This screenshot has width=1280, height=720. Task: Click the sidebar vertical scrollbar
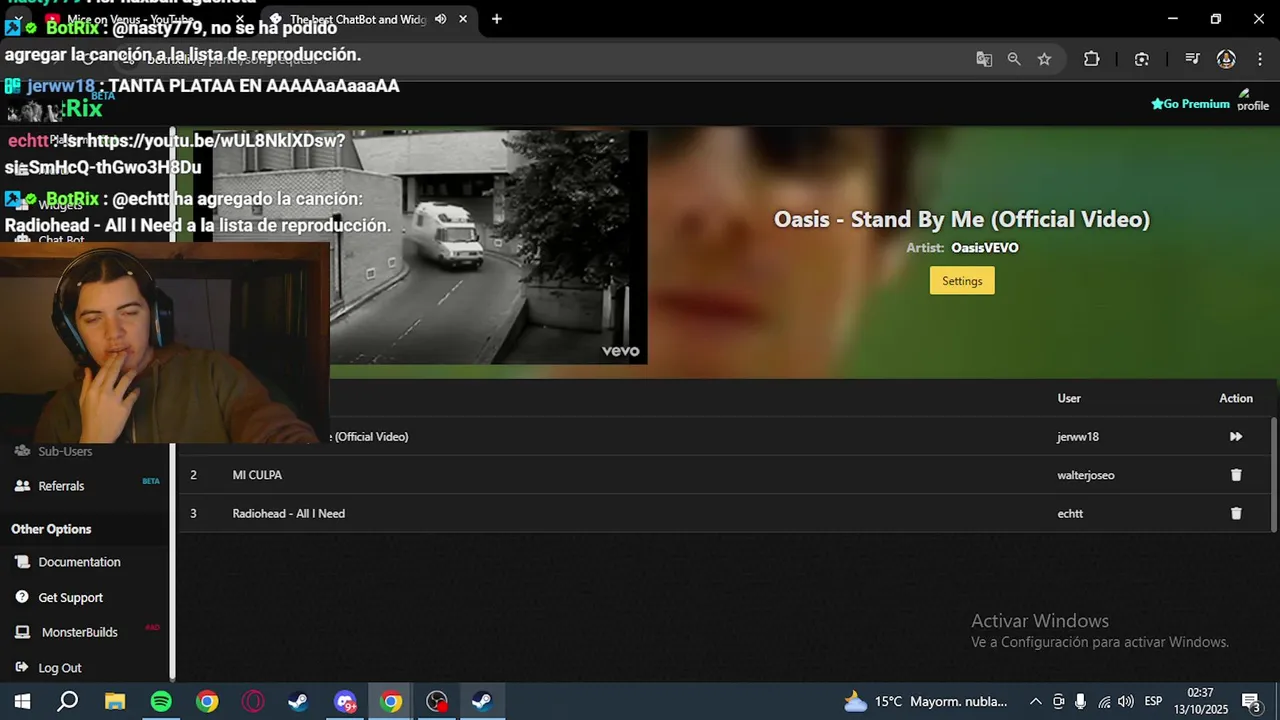[x=173, y=404]
